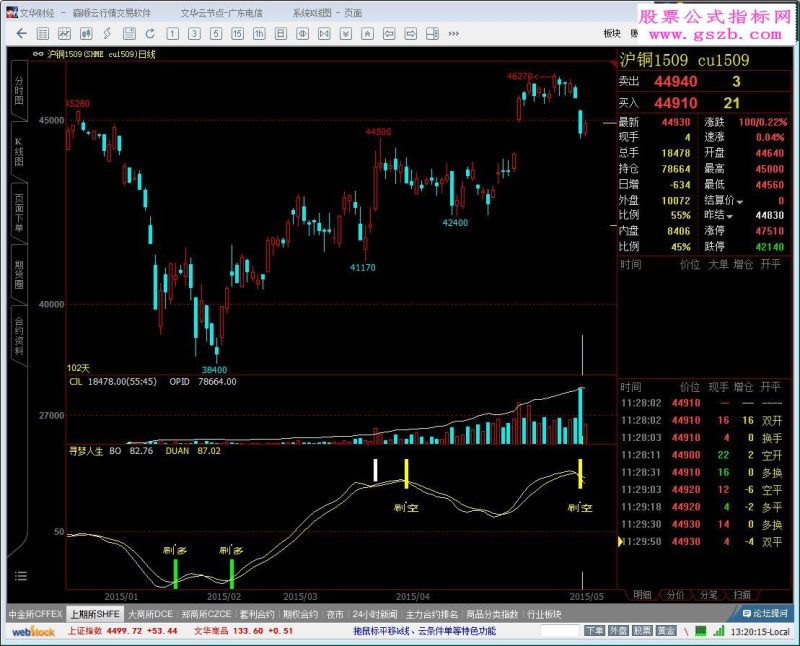Click the white signal bar marker
The image size is (800, 646).
[376, 470]
